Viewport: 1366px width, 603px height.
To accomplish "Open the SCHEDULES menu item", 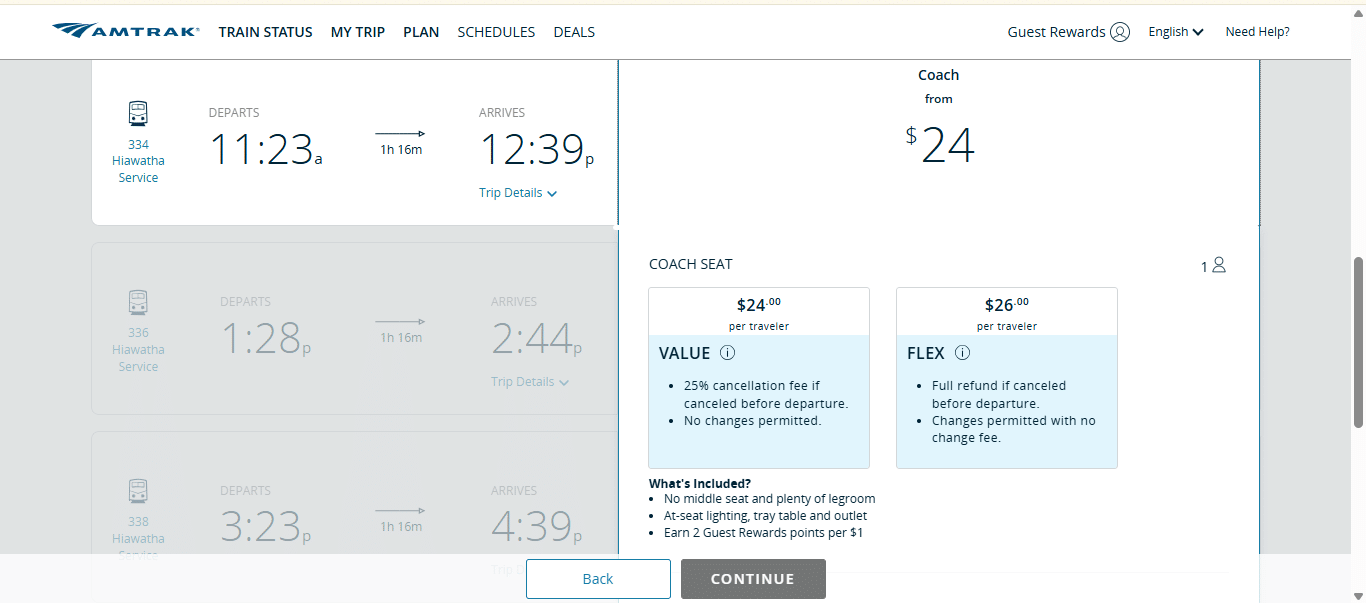I will pos(496,31).
